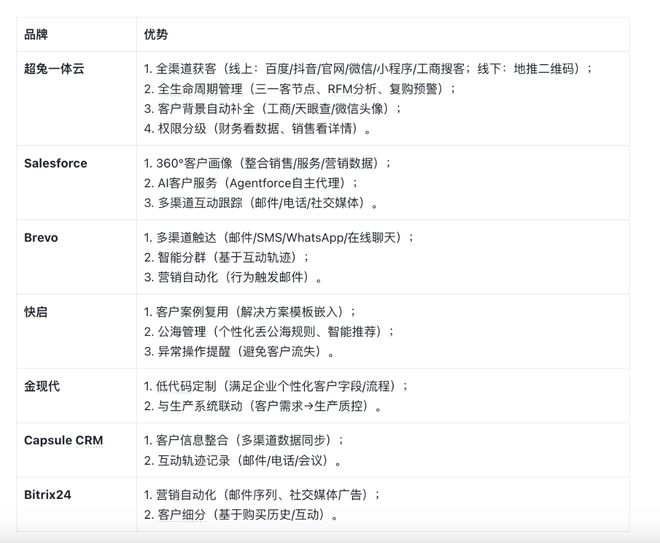The image size is (660, 543).
Task: Click the line 客户信息整合
Action: (244, 440)
